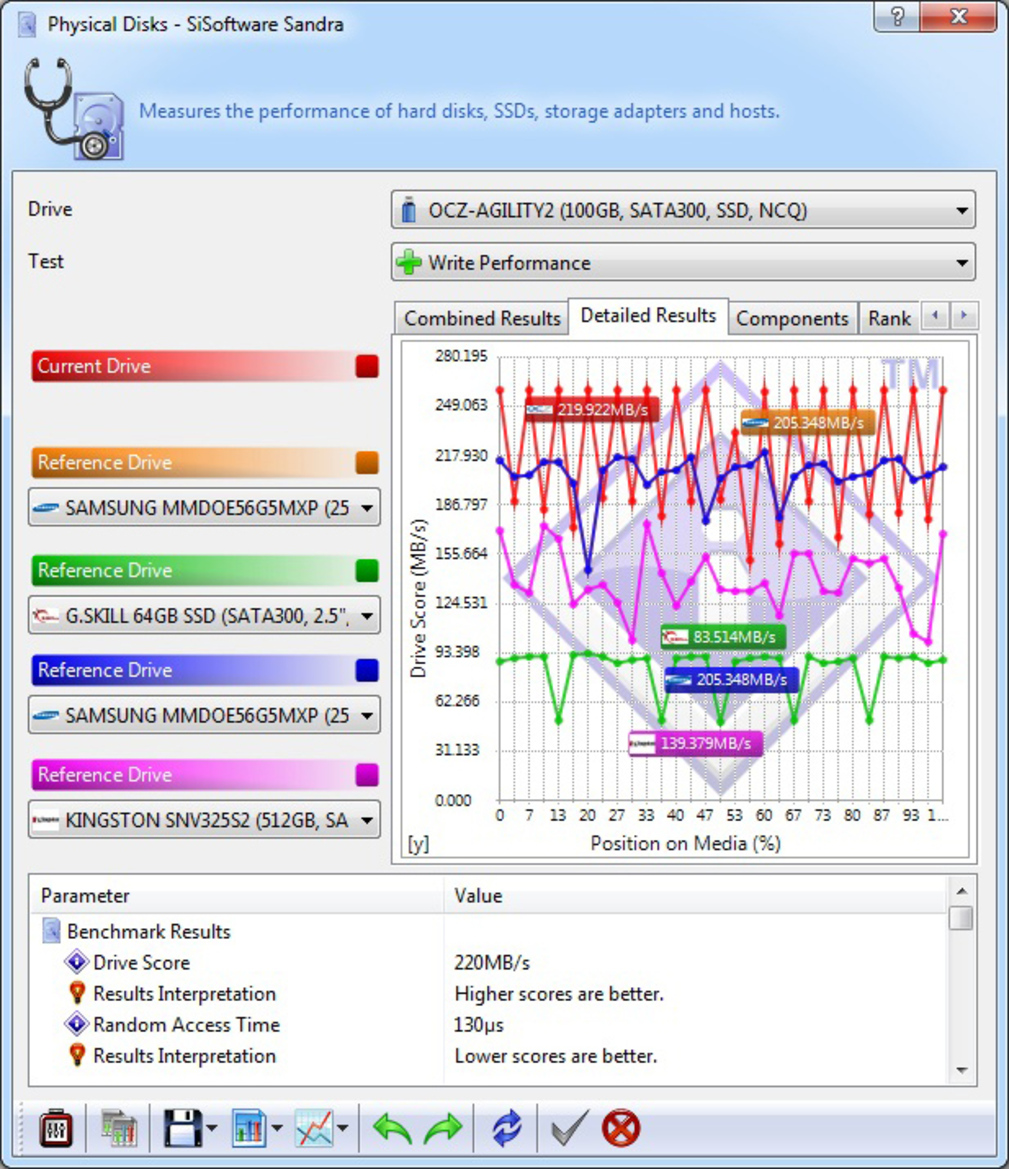Click the magenta Reference Drive color swatch

tap(367, 775)
